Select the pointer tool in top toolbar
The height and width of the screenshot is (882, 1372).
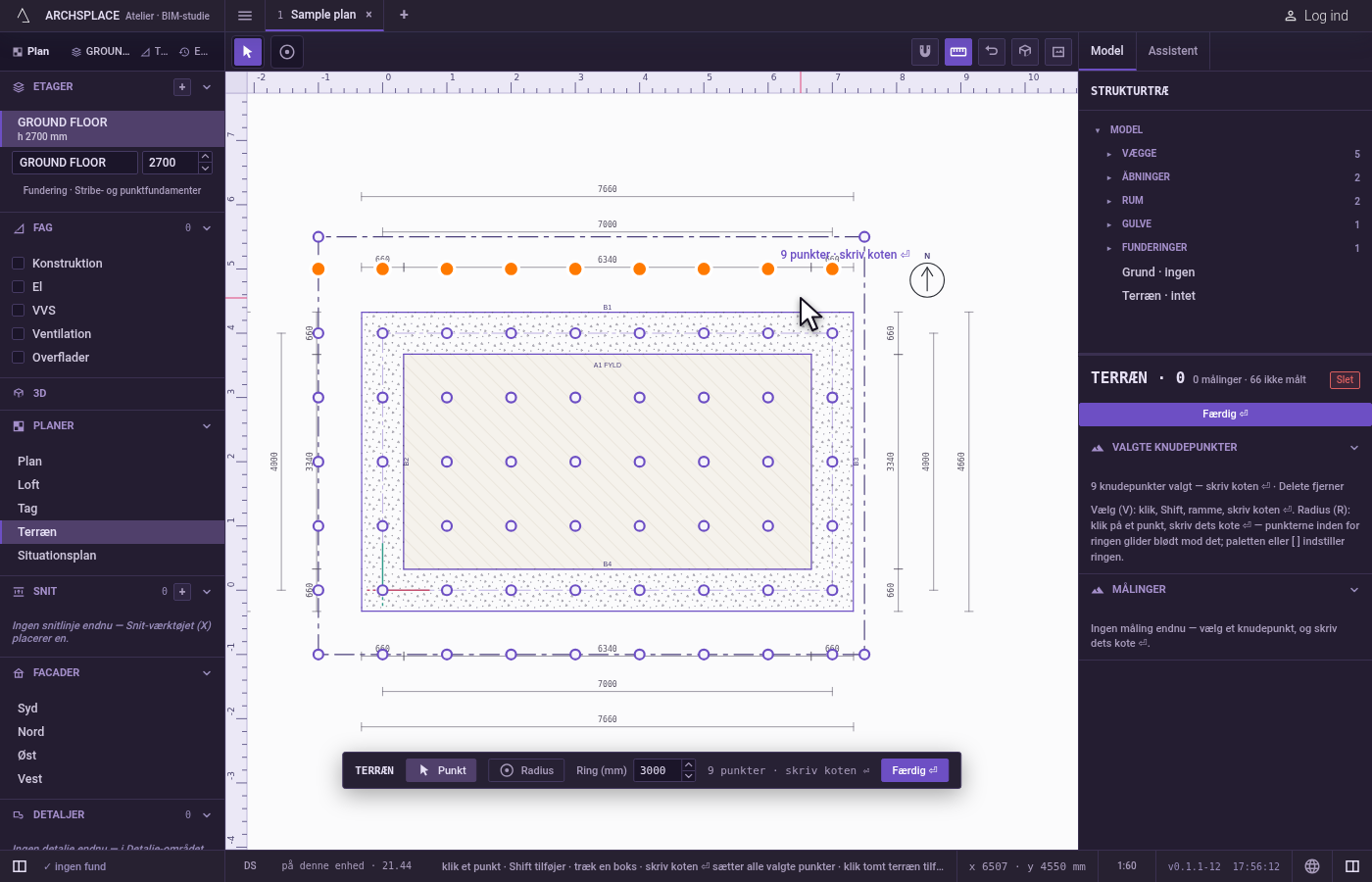[x=248, y=52]
